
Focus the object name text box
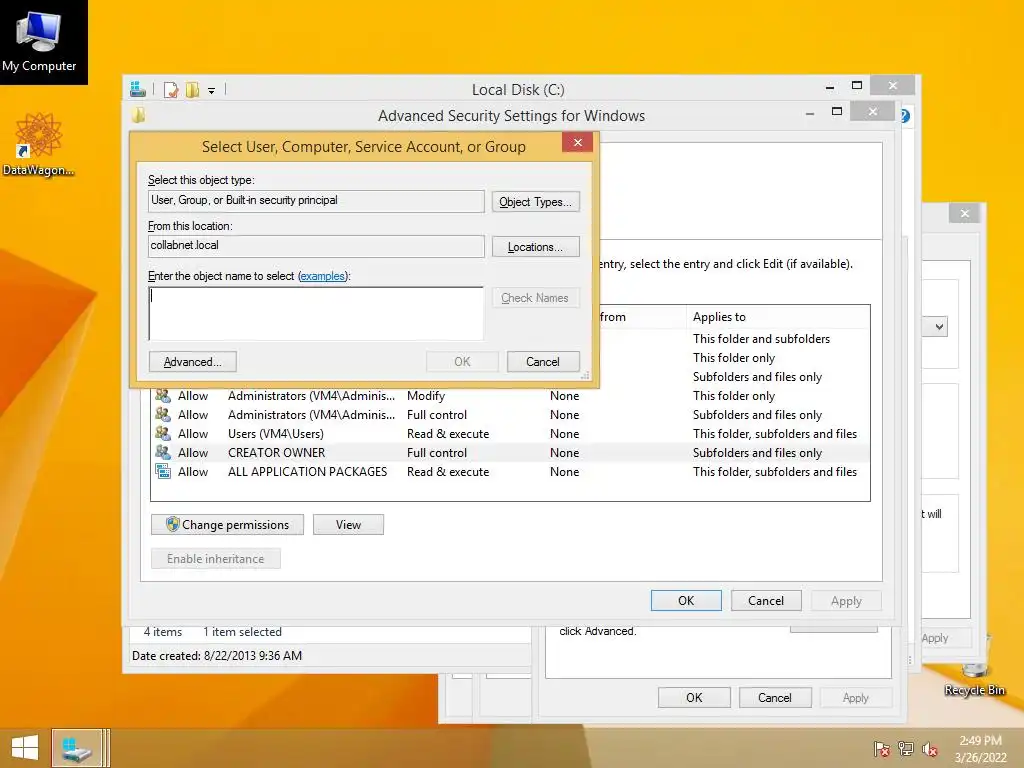316,313
